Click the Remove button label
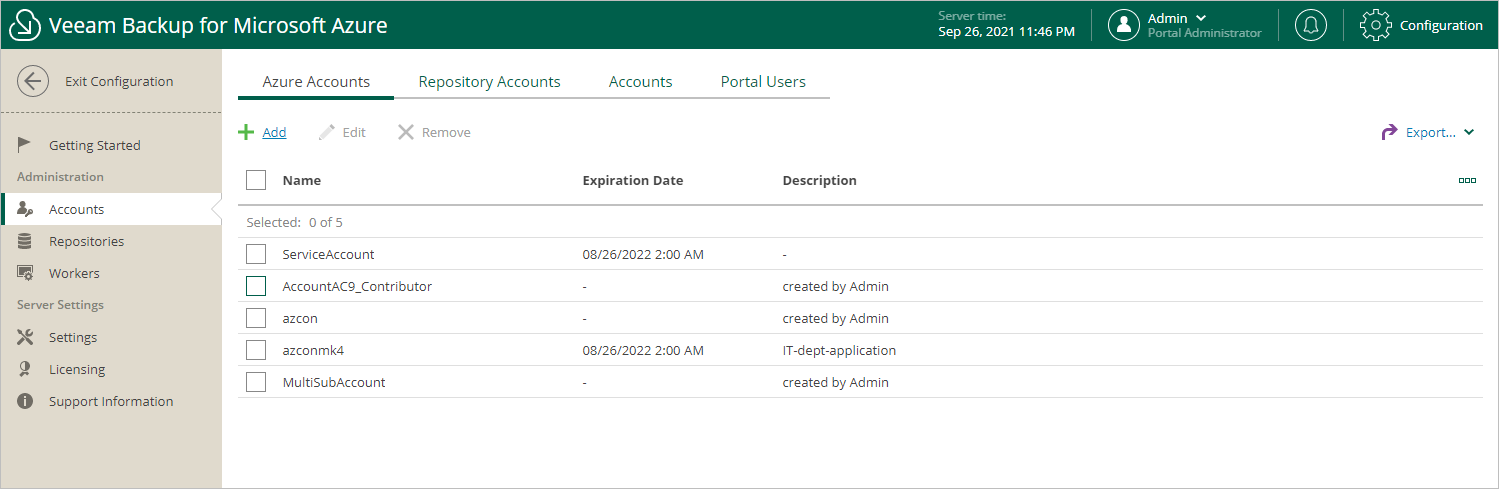This screenshot has height=489, width=1499. [x=446, y=132]
